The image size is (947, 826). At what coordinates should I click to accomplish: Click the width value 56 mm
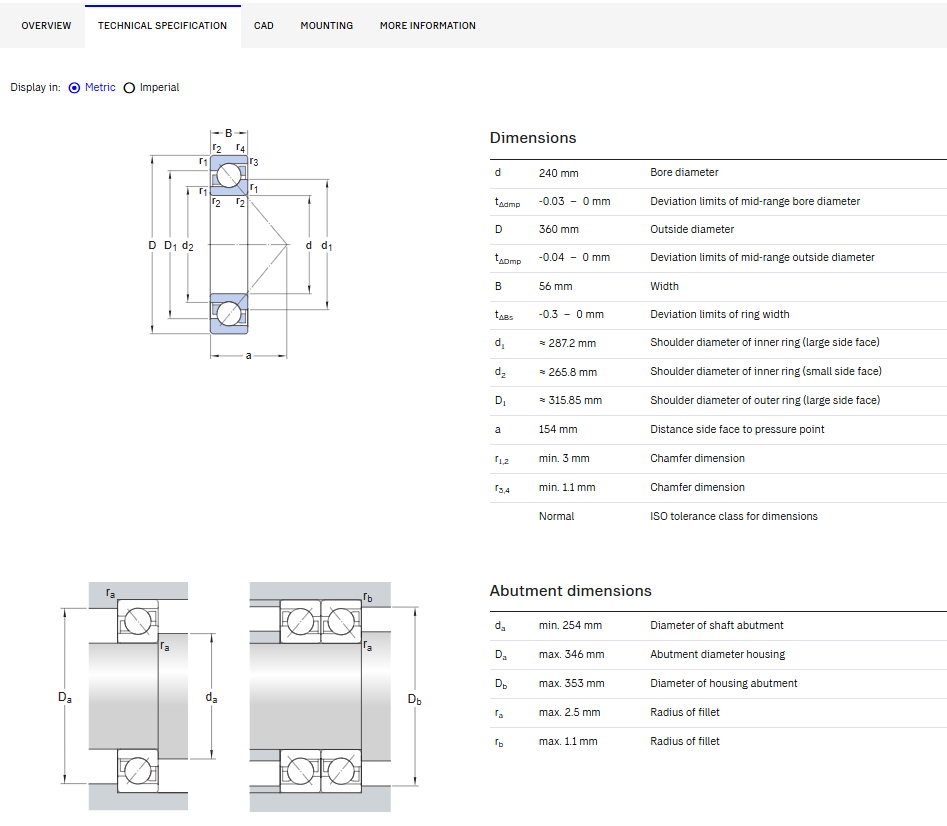[556, 286]
